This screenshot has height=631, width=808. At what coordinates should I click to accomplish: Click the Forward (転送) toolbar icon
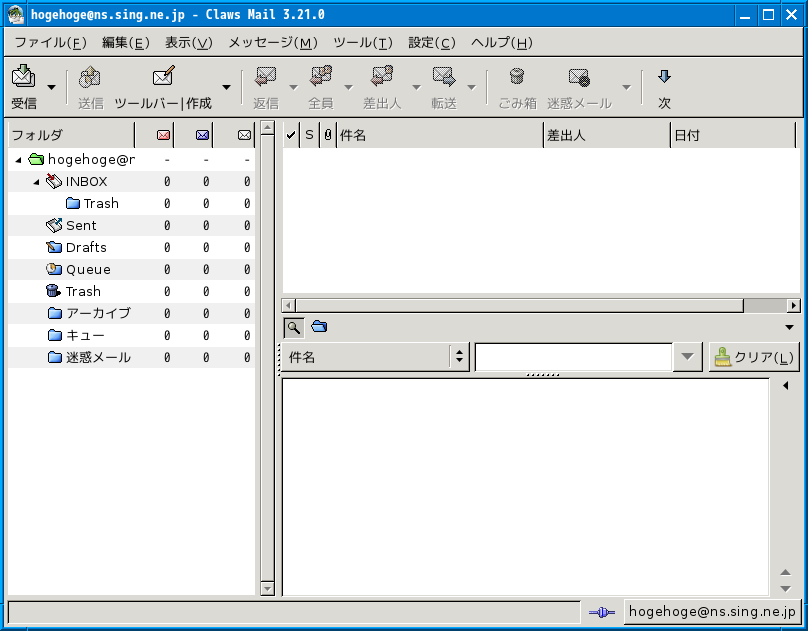pyautogui.click(x=444, y=77)
